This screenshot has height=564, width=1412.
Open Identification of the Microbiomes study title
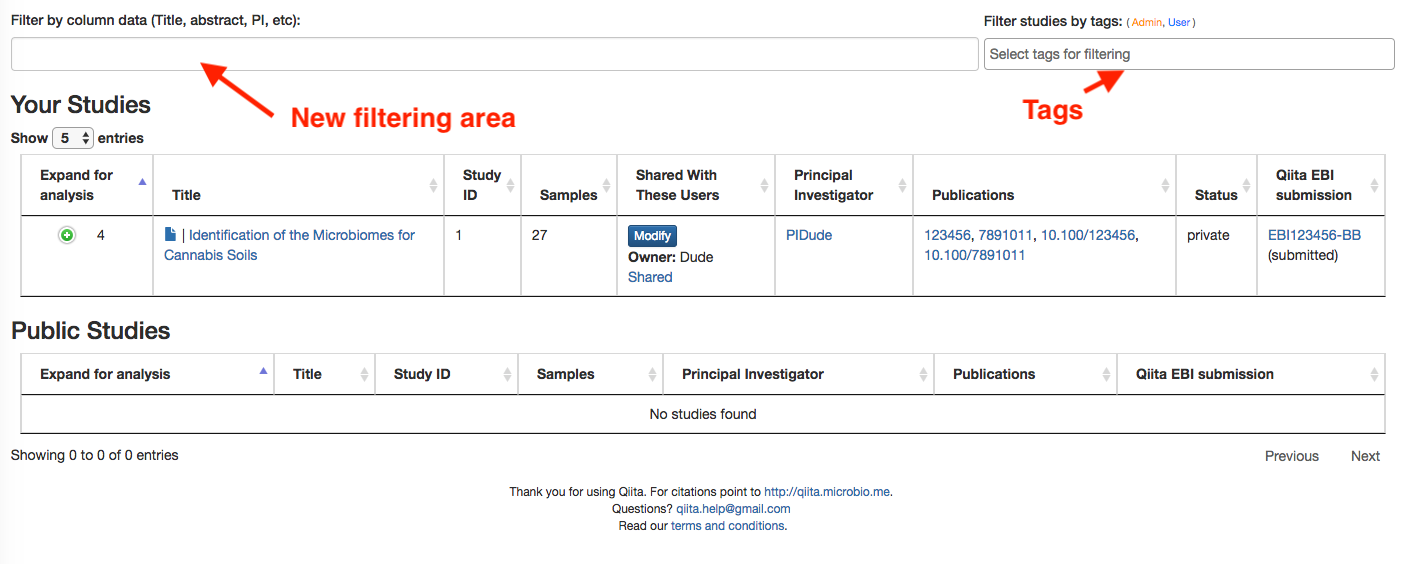tap(289, 245)
